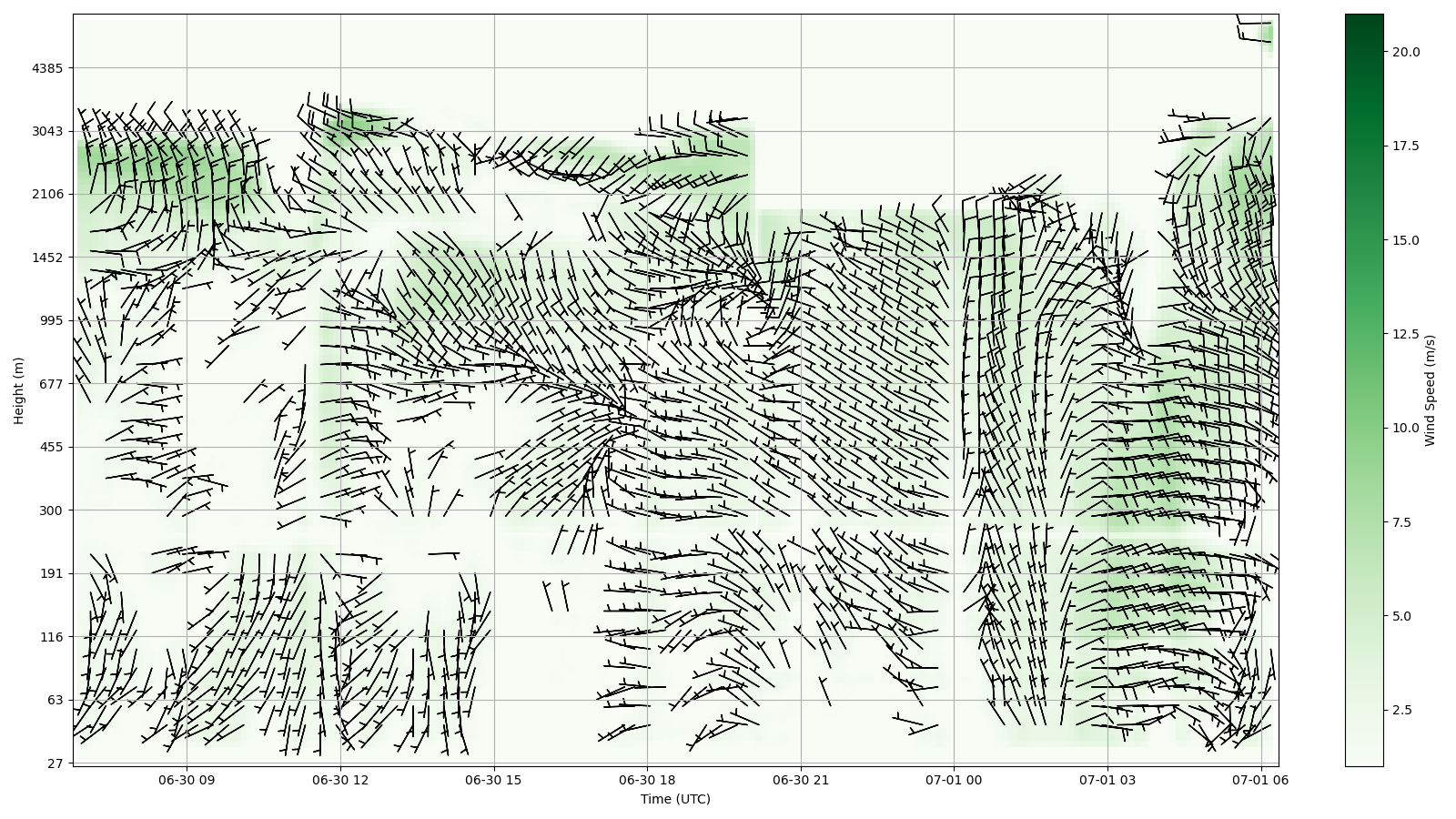
Task: Select the 06-30 09 time tick
Action: pyautogui.click(x=187, y=780)
